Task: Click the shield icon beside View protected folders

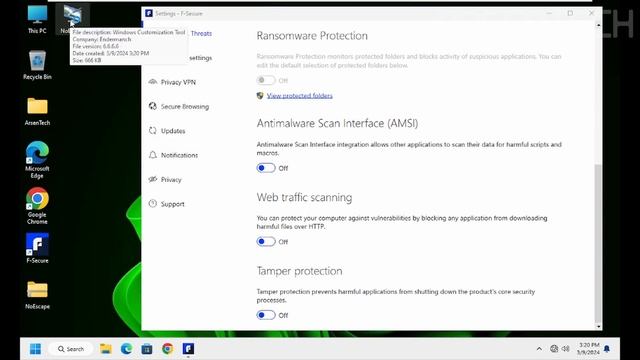Action: (x=260, y=96)
